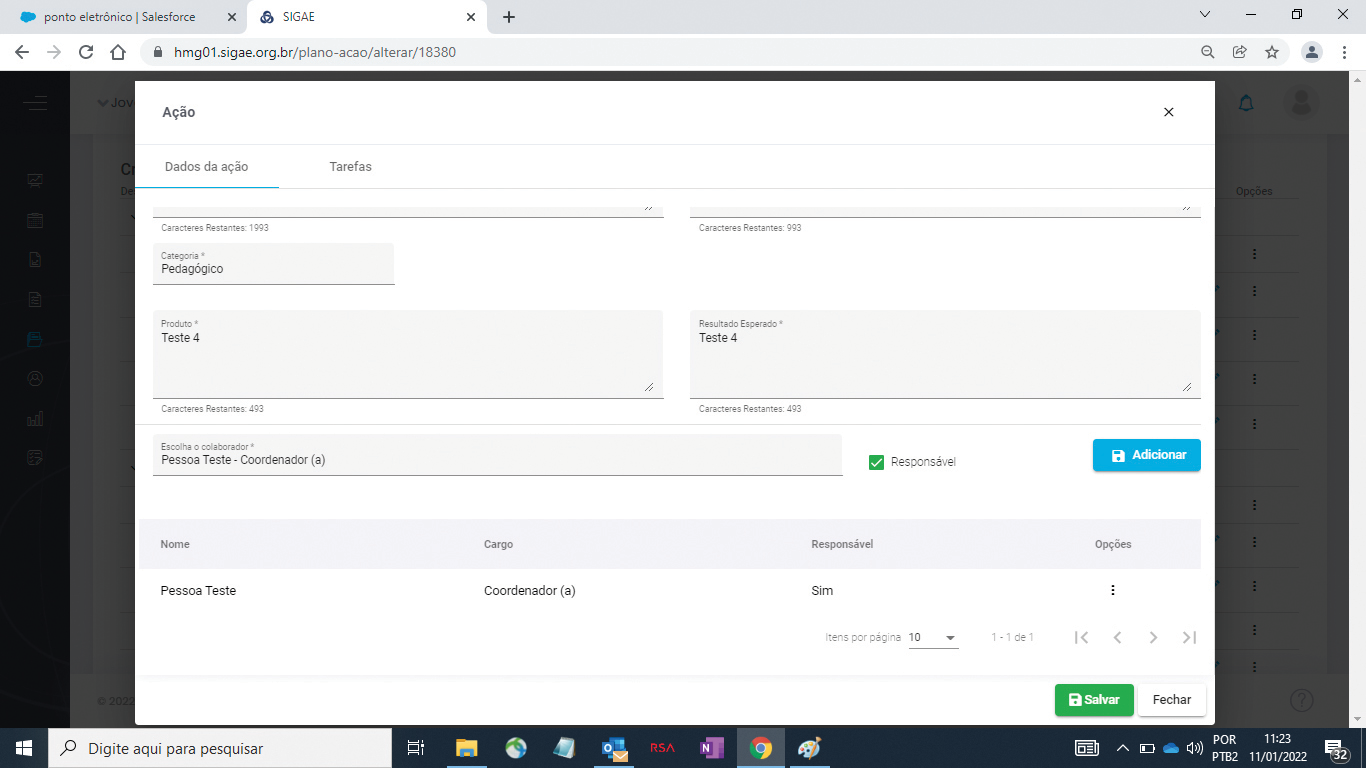Go back in browser history
This screenshot has width=1366, height=768.
point(22,52)
